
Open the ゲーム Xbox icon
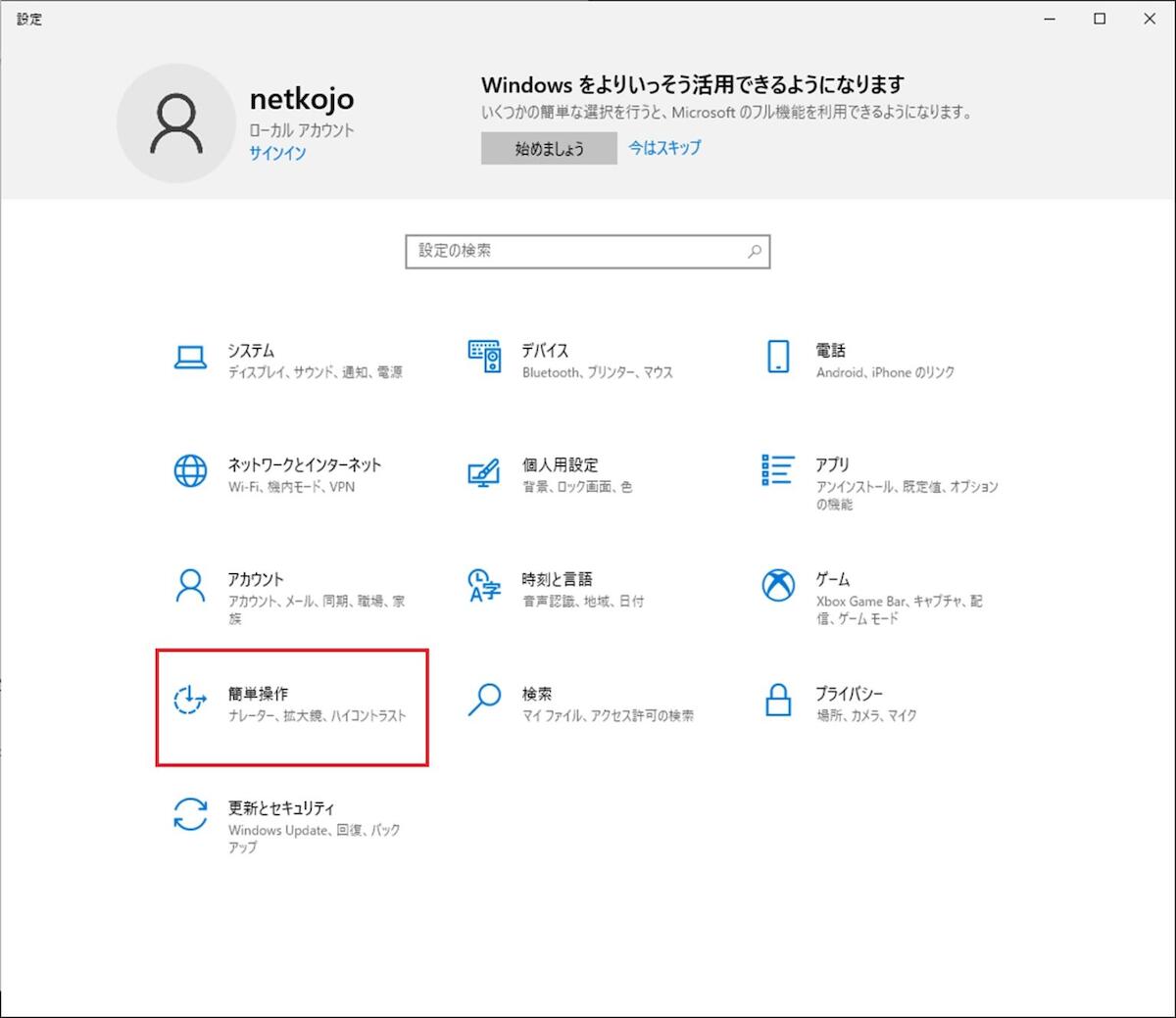[x=778, y=586]
